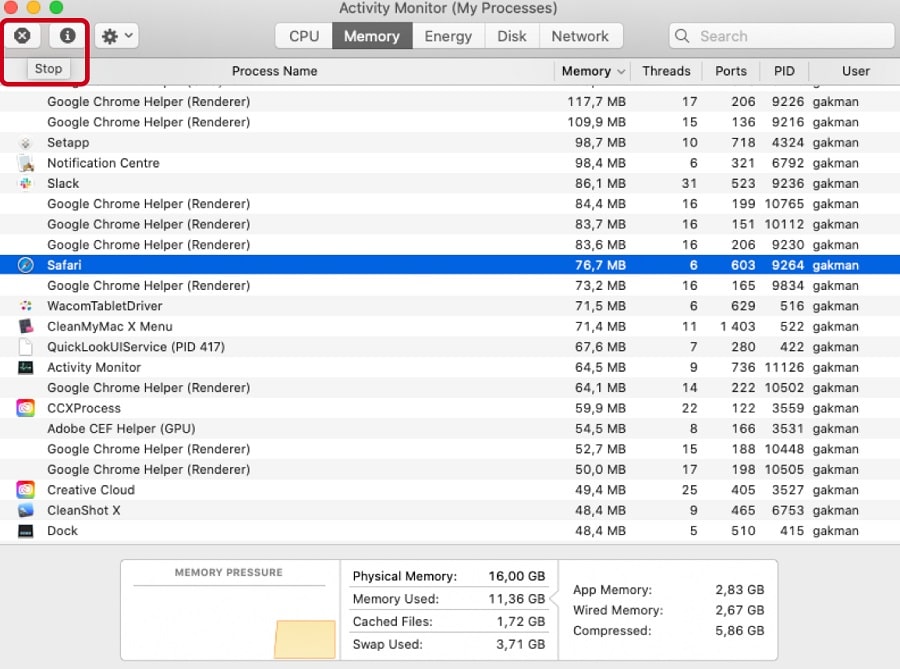Click Safari's 76,7 MB memory cell
900x669 pixels.
tap(600, 265)
